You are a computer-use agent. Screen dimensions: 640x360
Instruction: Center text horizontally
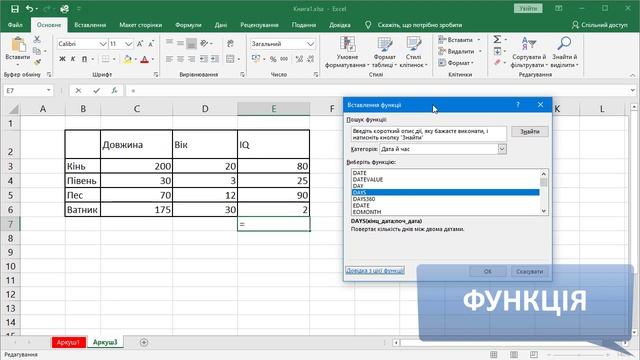pyautogui.click(x=180, y=59)
